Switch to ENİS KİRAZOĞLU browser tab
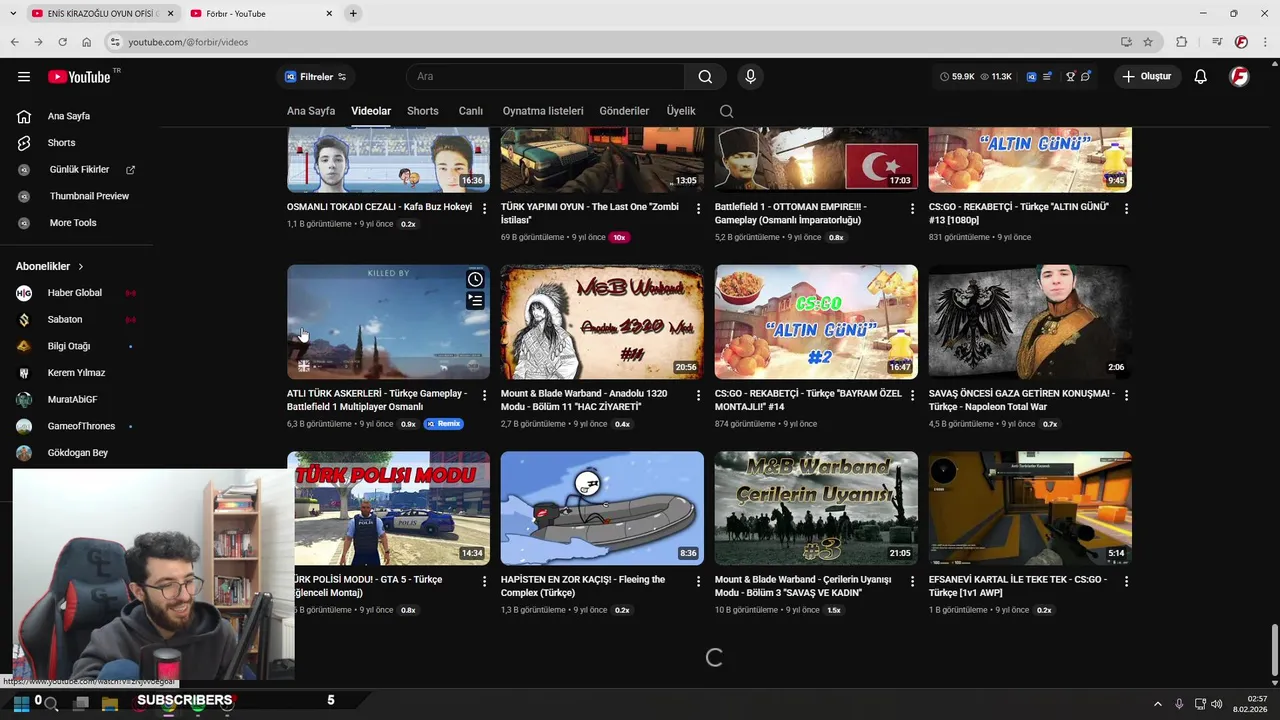This screenshot has height=720, width=1280. 103,13
